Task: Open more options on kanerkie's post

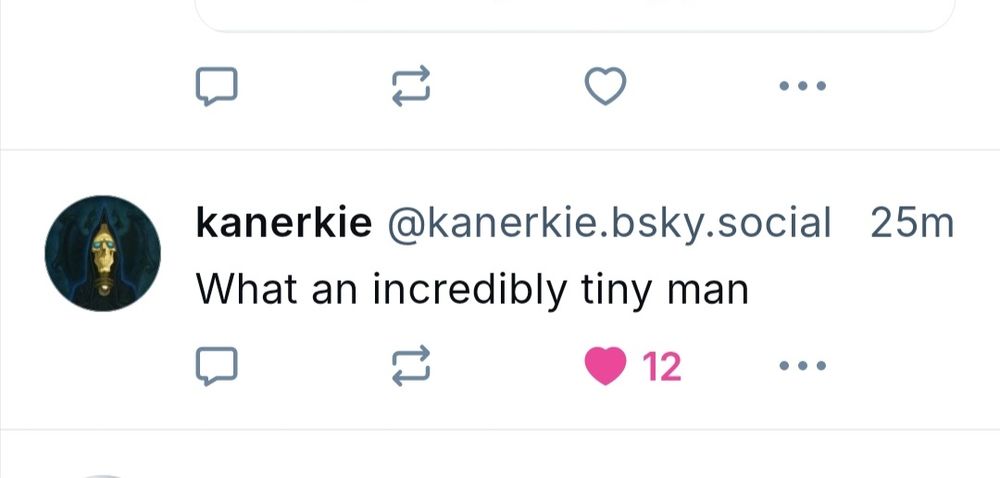Action: pyautogui.click(x=803, y=366)
